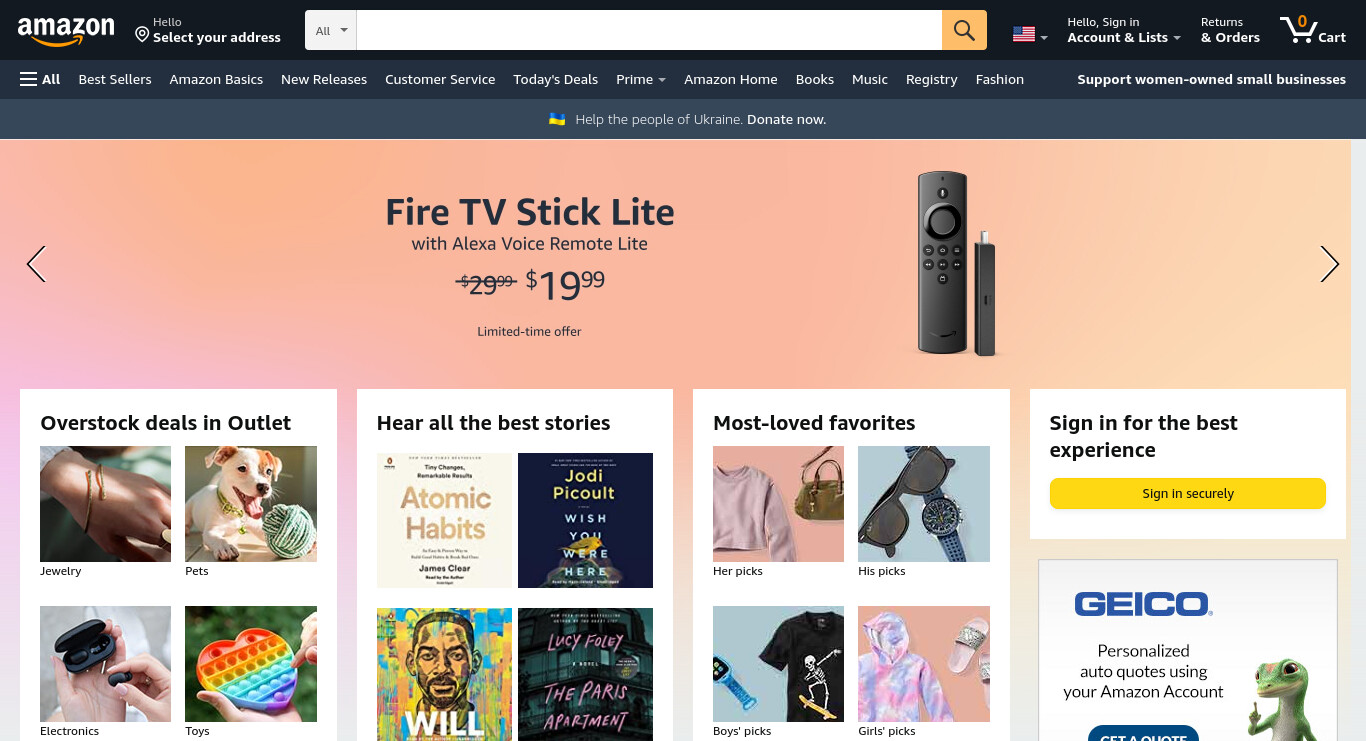This screenshot has width=1366, height=741.
Task: Open the shopping cart icon
Action: click(1313, 30)
